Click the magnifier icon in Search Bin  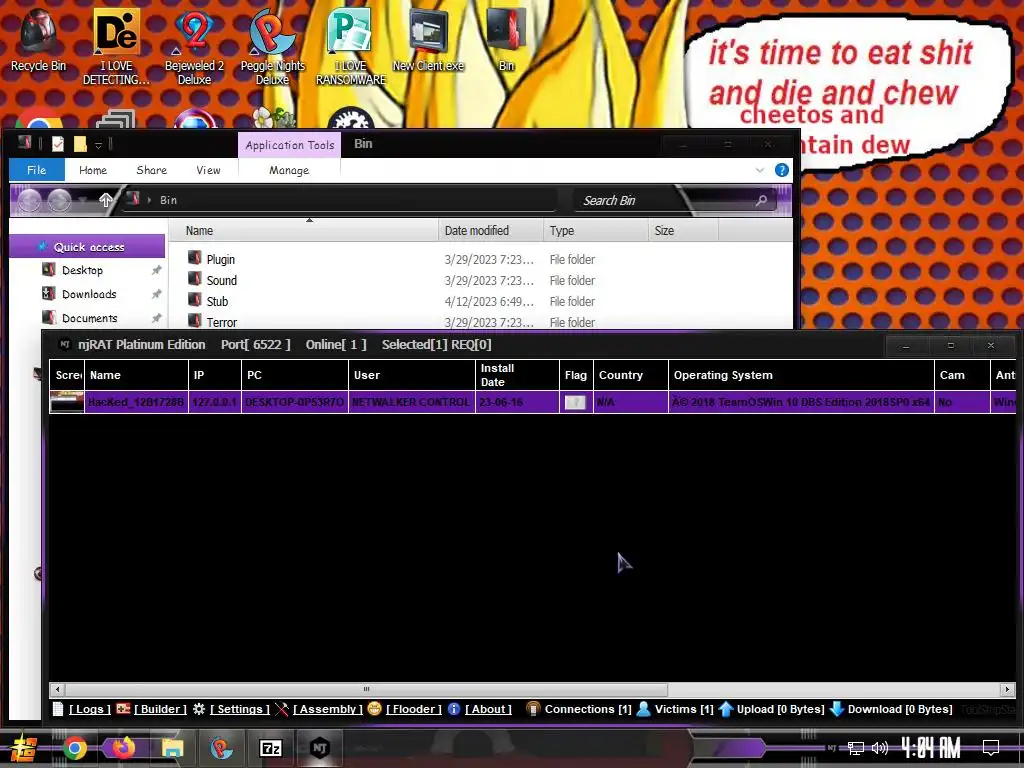[761, 200]
